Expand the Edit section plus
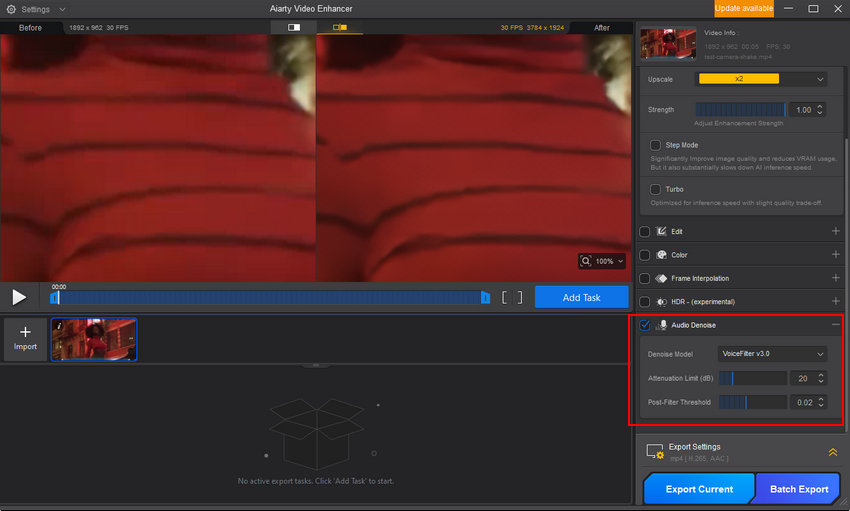850x511 pixels. tap(835, 231)
